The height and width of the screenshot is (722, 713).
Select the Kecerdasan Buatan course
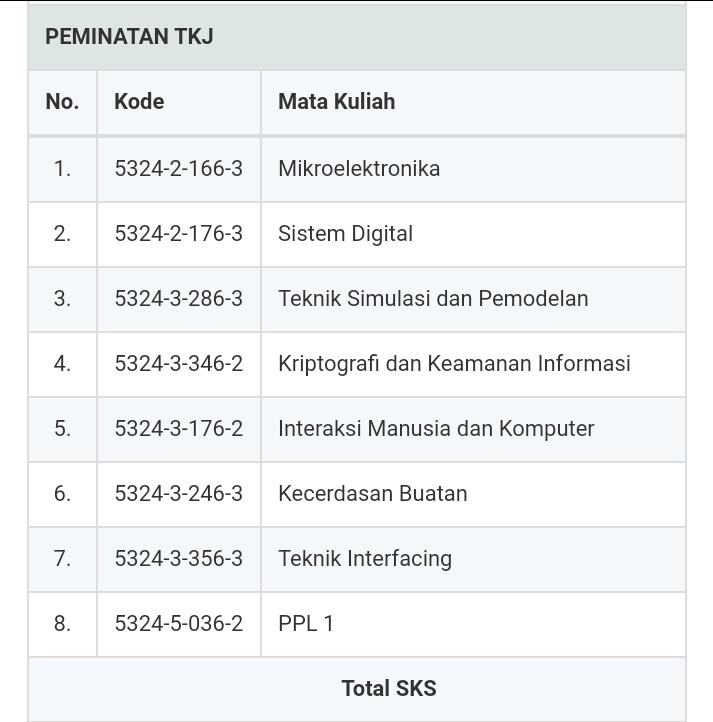coord(372,493)
